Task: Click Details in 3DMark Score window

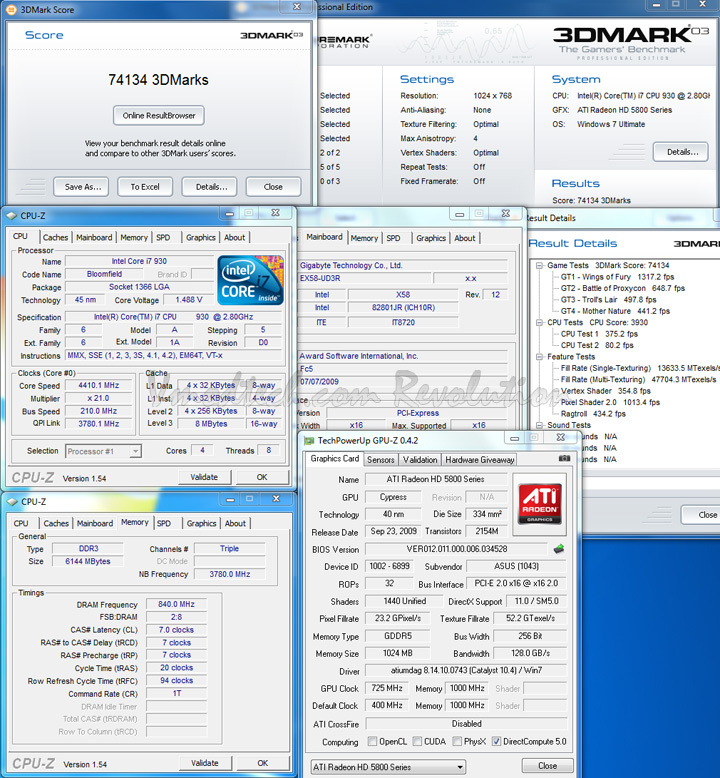Action: pyautogui.click(x=211, y=187)
